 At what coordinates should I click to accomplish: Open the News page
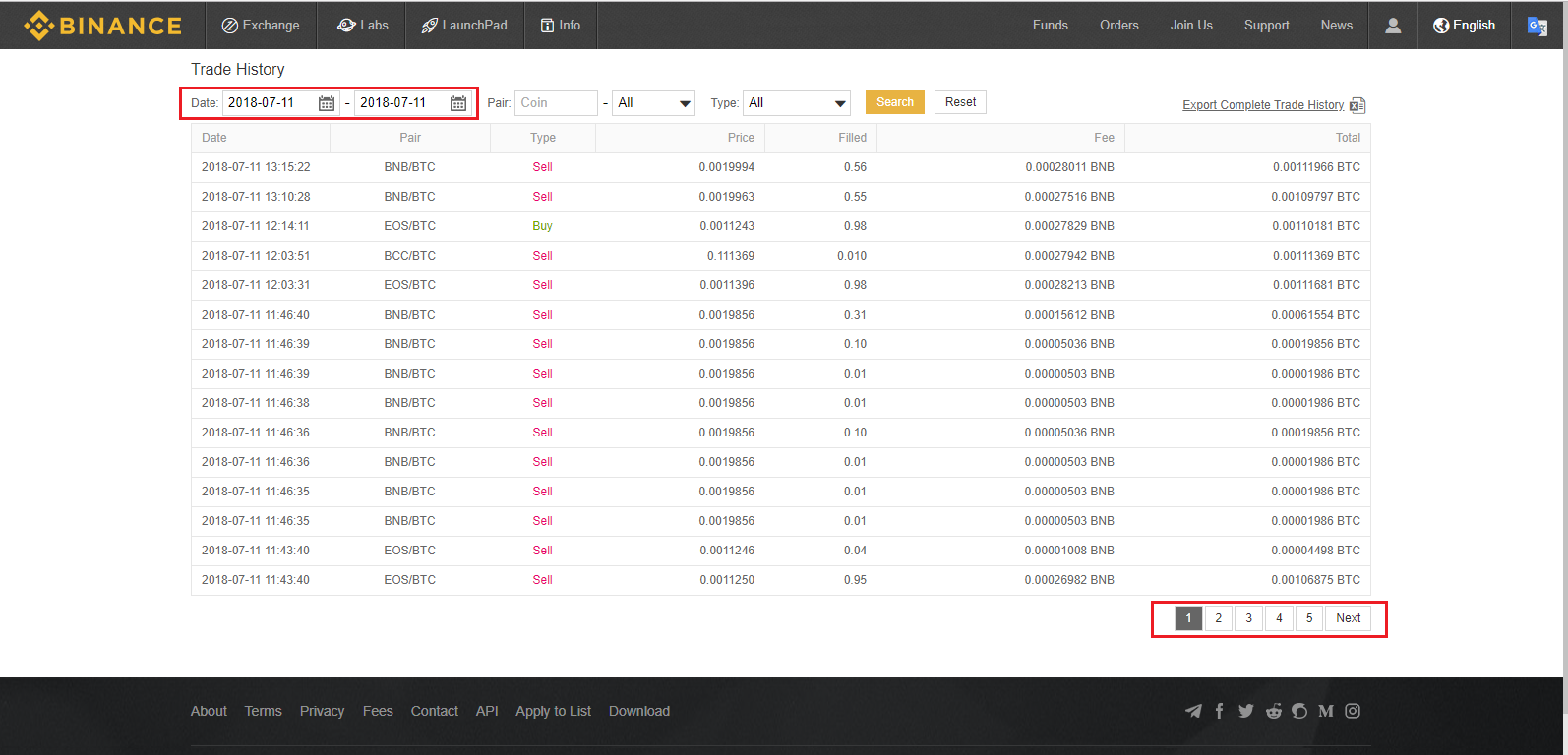point(1336,26)
